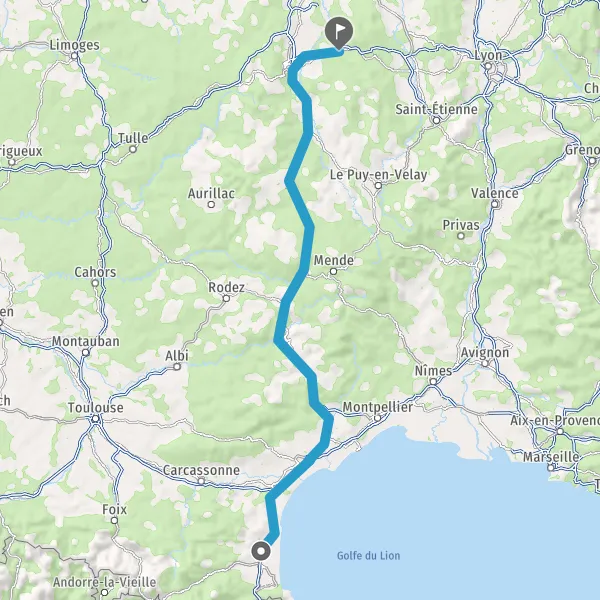Click the Marseille city marker
This screenshot has width=600, height=600.
tap(551, 467)
